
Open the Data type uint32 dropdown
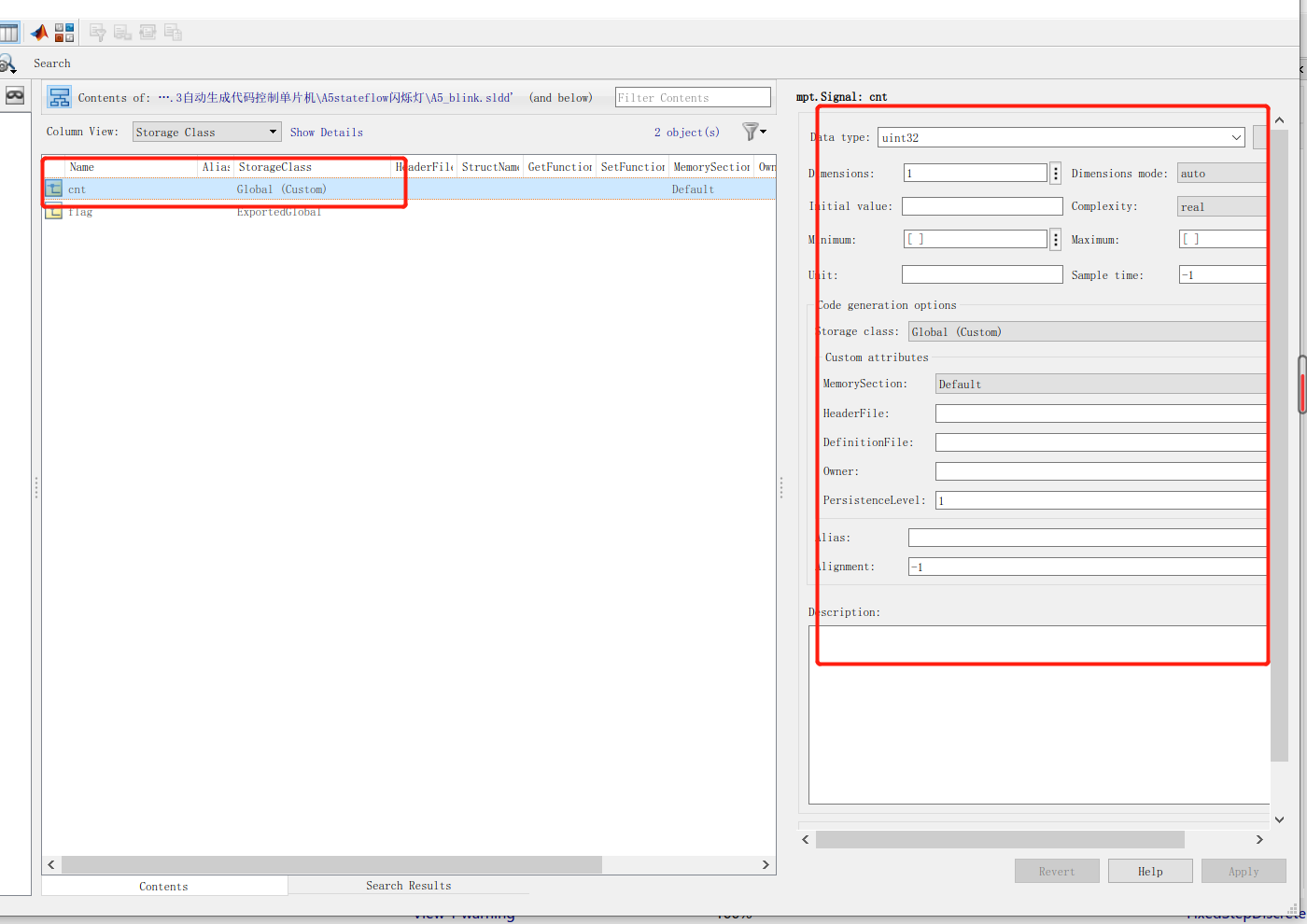pyautogui.click(x=1061, y=137)
